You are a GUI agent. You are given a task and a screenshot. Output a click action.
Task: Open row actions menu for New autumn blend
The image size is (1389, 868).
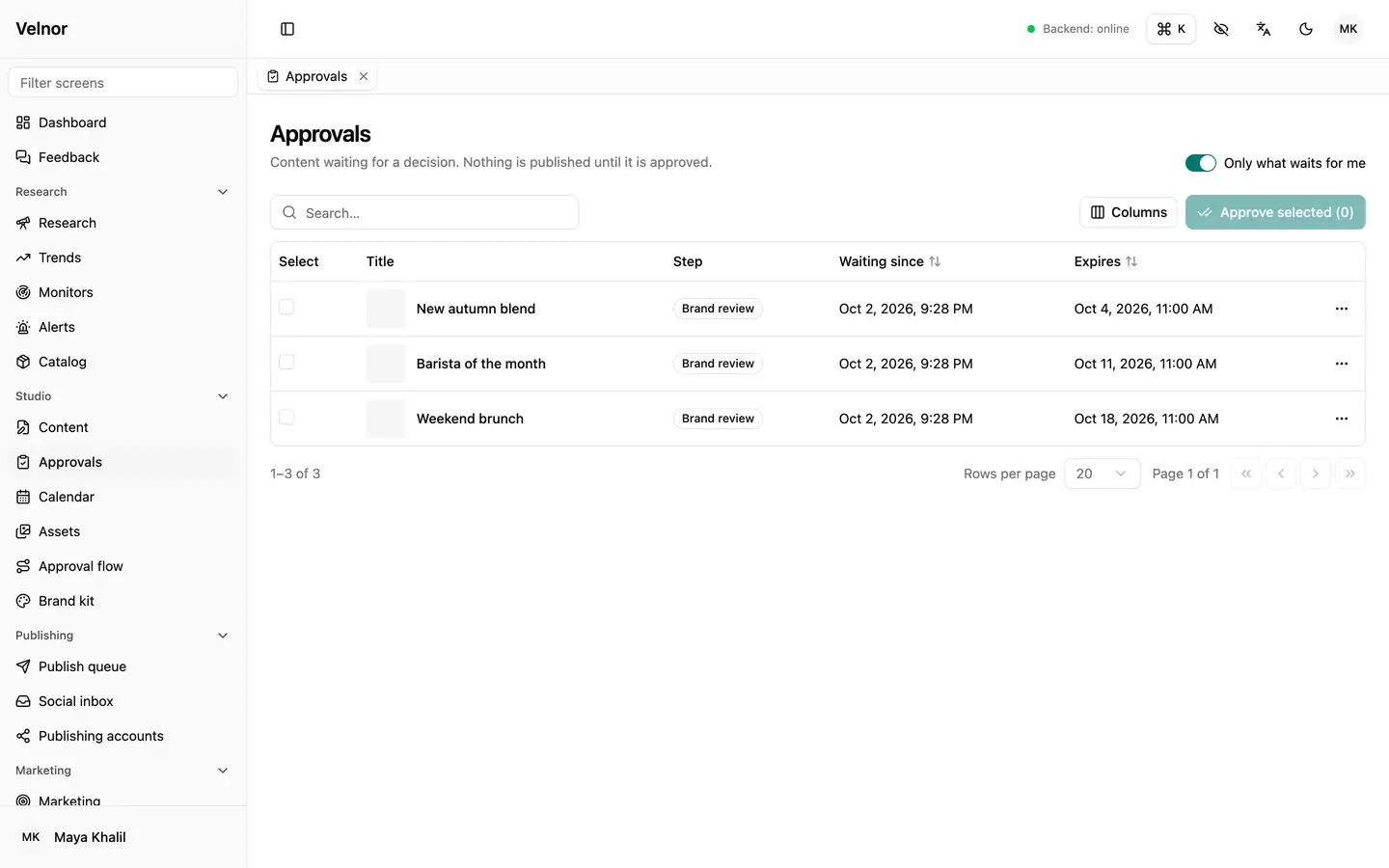tap(1342, 309)
